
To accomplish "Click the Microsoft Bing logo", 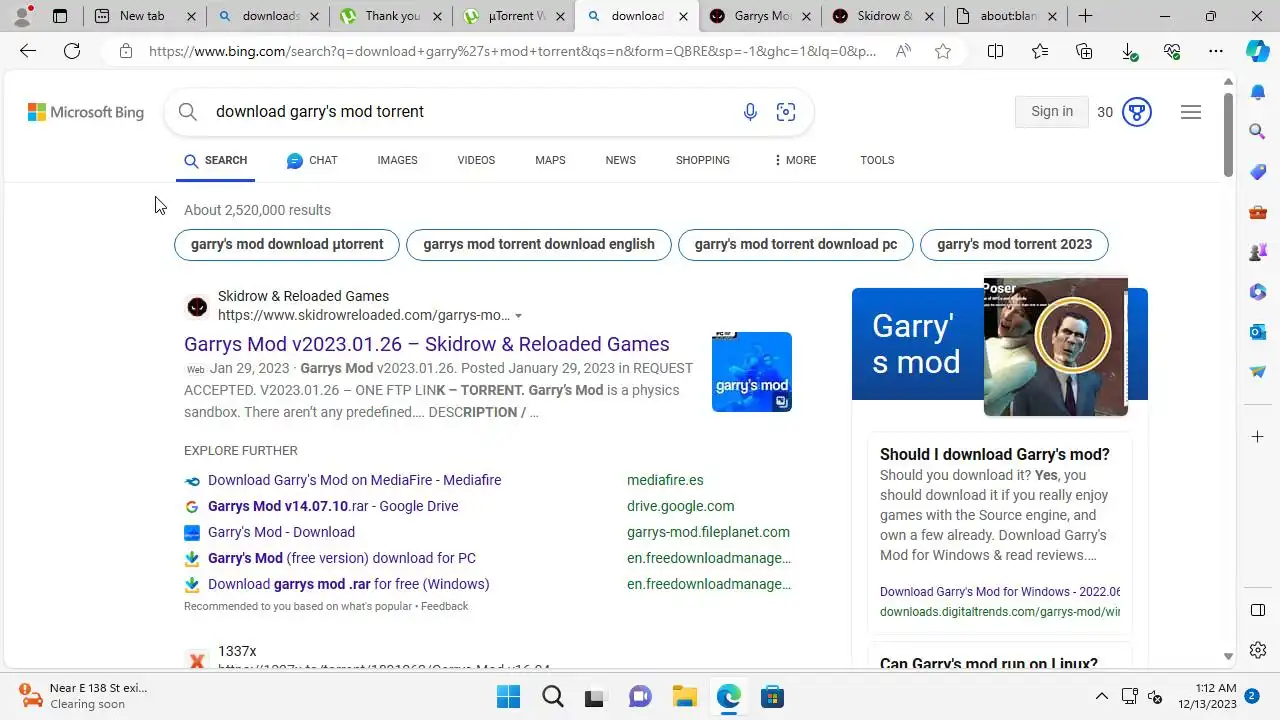I will click(86, 112).
